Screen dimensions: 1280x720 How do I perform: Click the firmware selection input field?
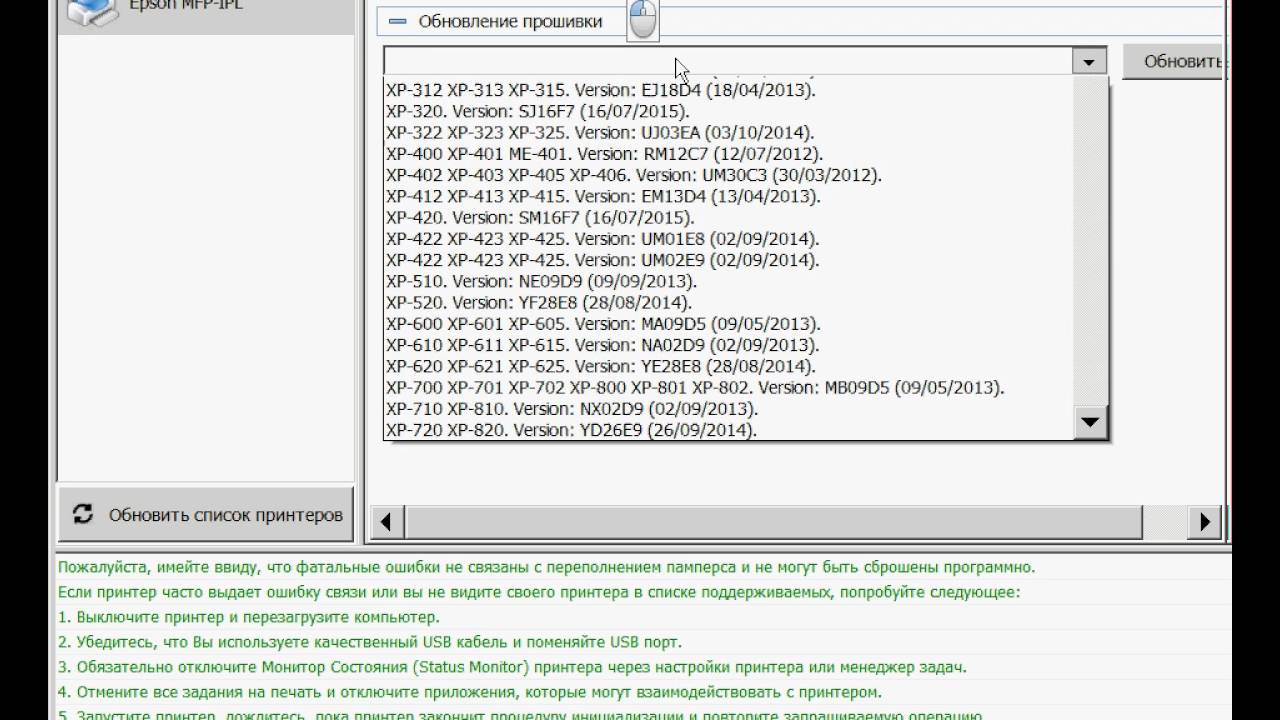728,62
